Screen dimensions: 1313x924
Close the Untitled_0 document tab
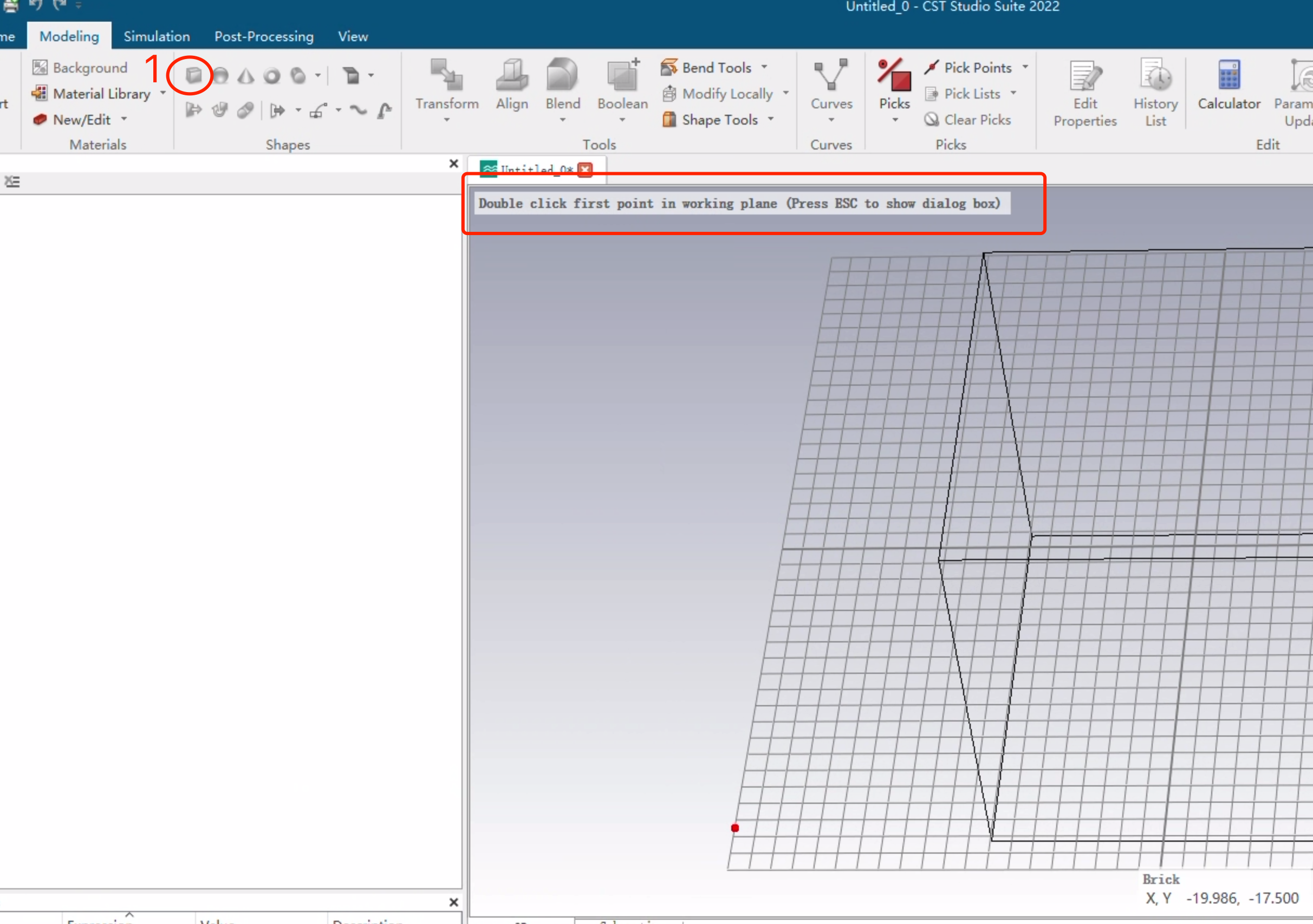585,169
